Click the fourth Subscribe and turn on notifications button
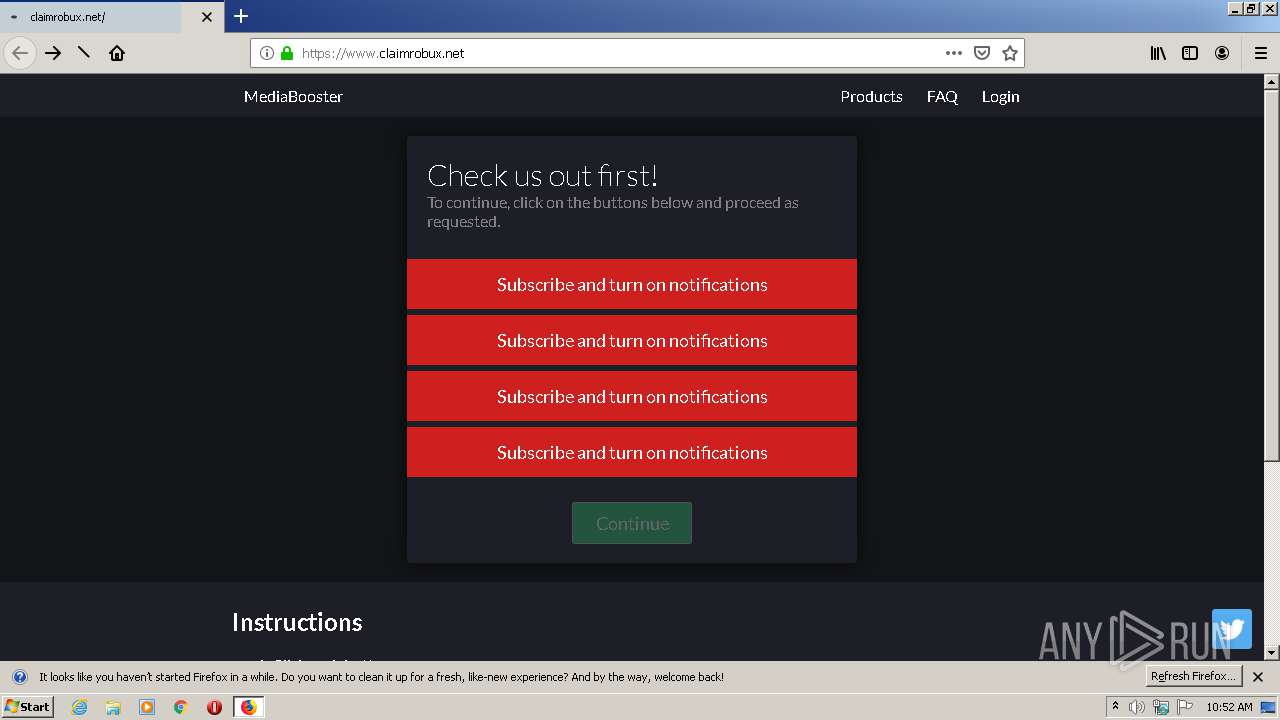1280x720 pixels. tap(632, 452)
